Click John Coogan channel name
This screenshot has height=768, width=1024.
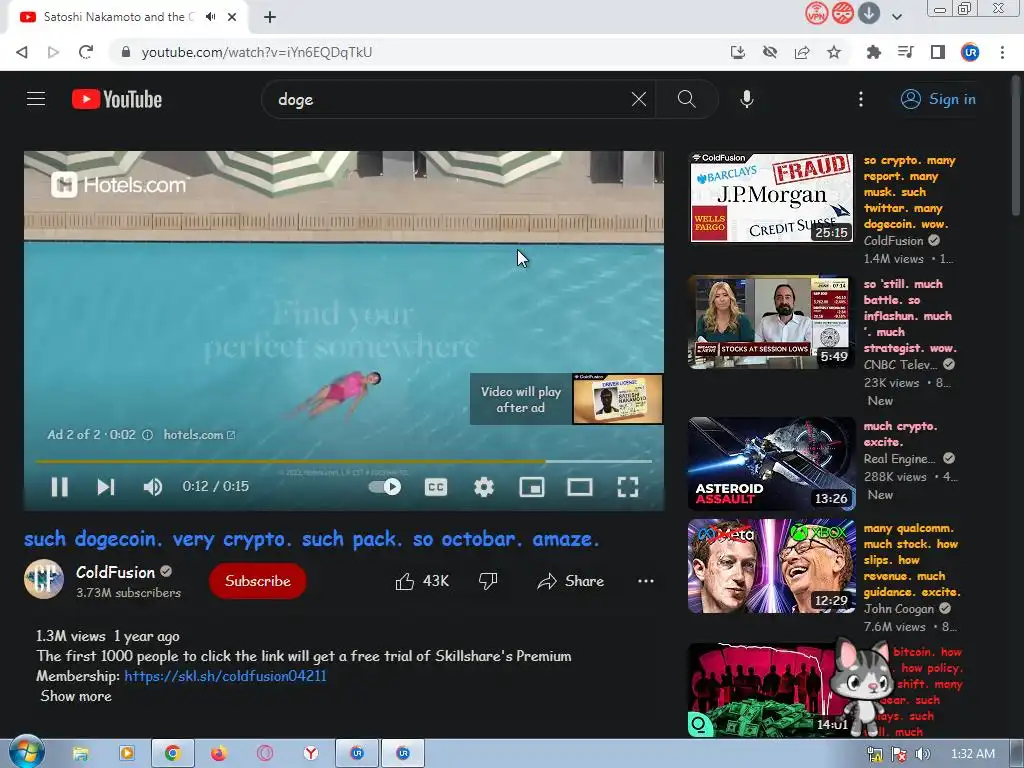coord(899,609)
